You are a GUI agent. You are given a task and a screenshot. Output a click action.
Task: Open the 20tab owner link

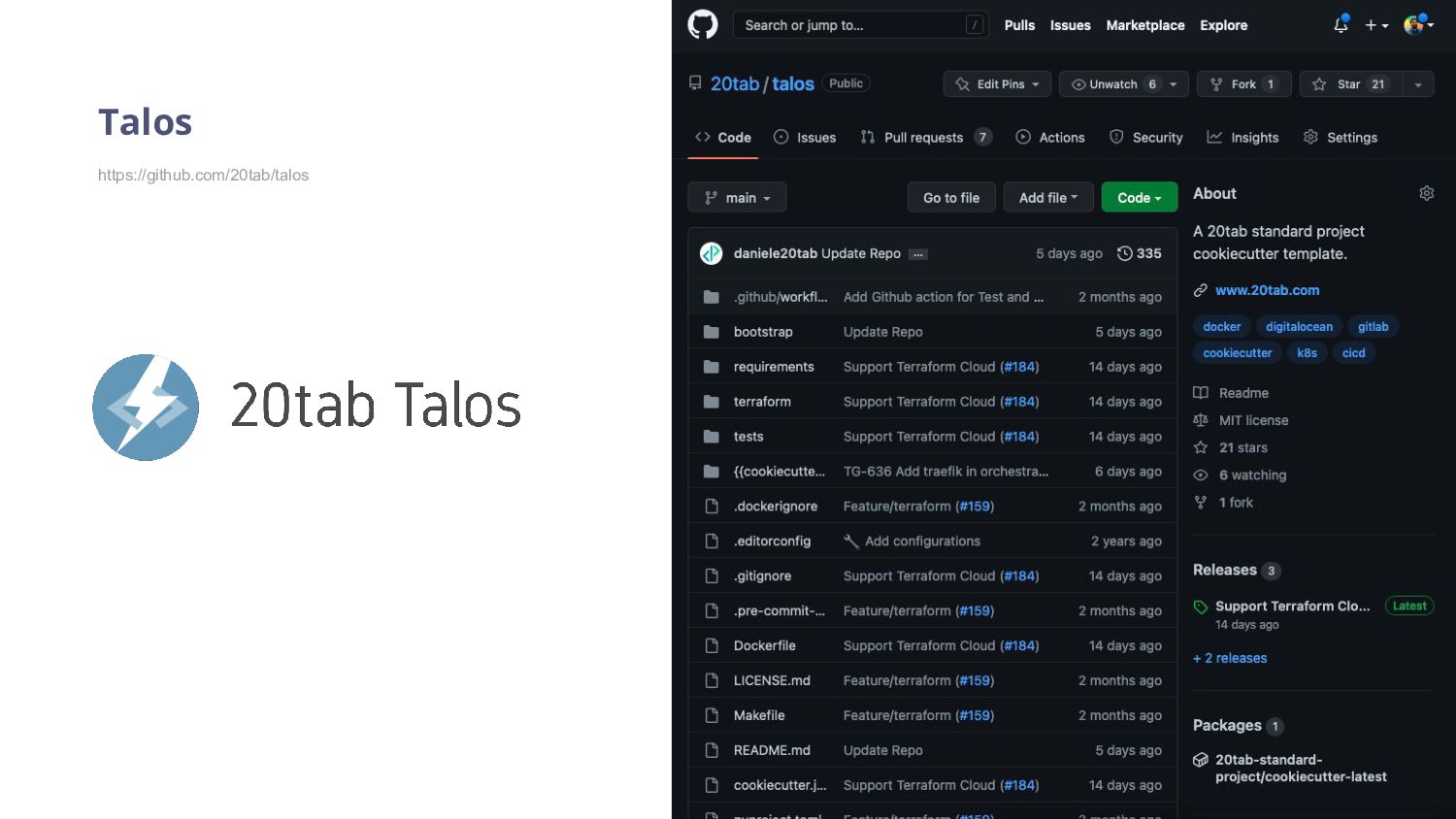[735, 84]
